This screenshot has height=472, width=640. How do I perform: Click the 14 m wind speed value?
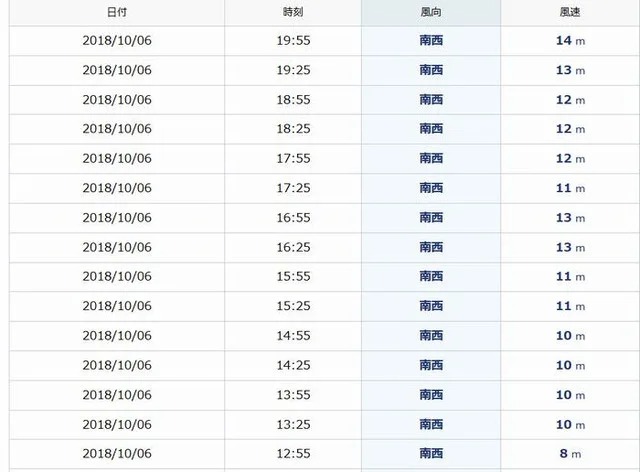coord(570,40)
